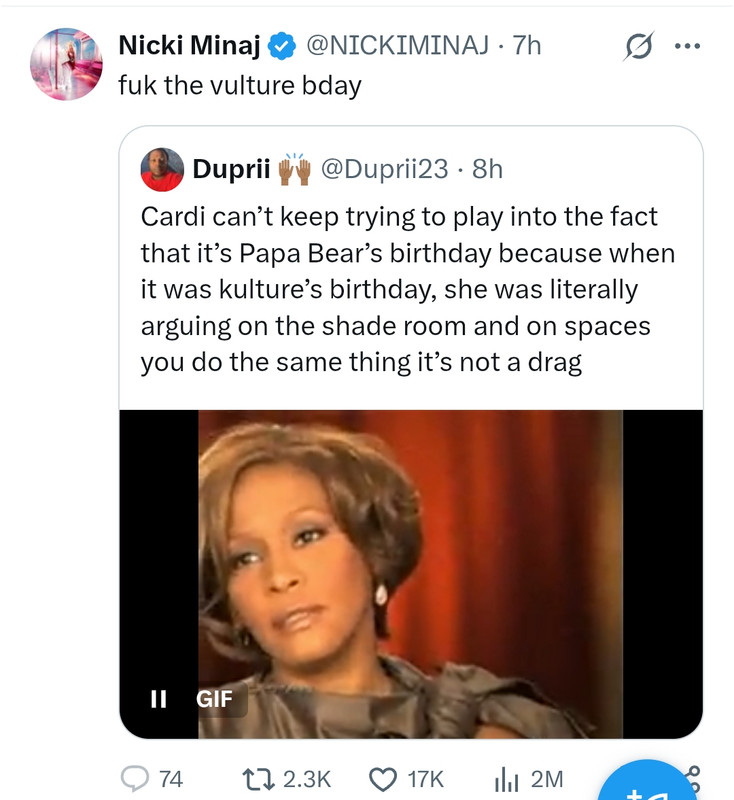Click the quoted tweet's 8h timestamp

487,169
